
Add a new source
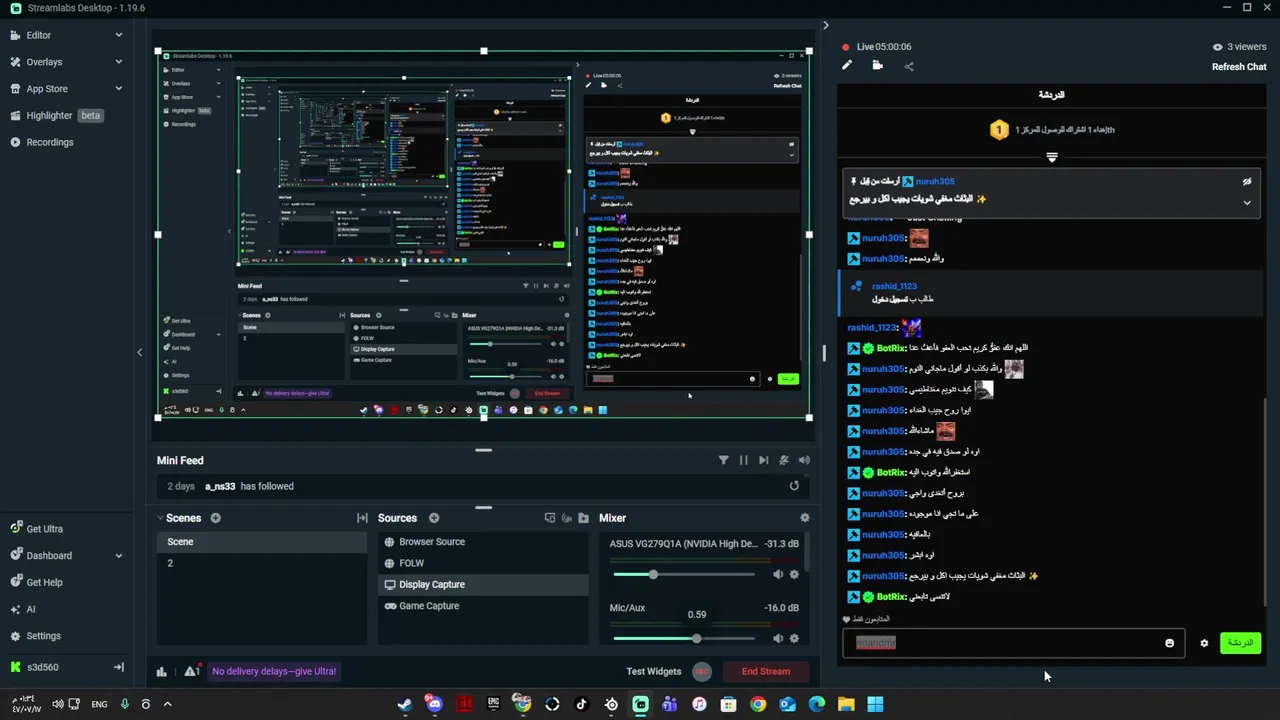tap(434, 518)
